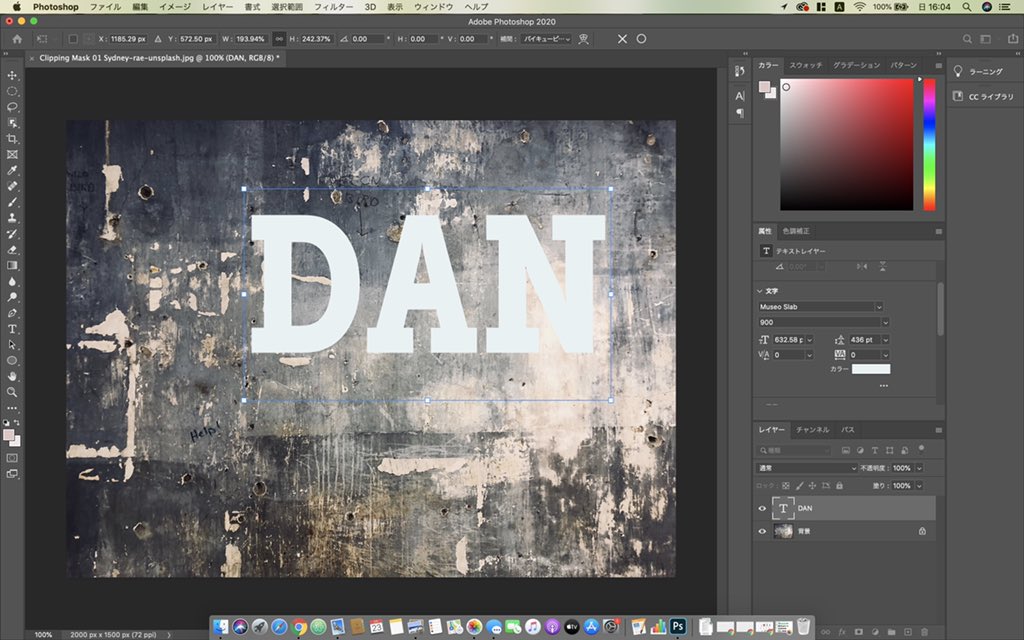This screenshot has width=1024, height=640.
Task: Open the ラーニング panel
Action: pyautogui.click(x=978, y=71)
